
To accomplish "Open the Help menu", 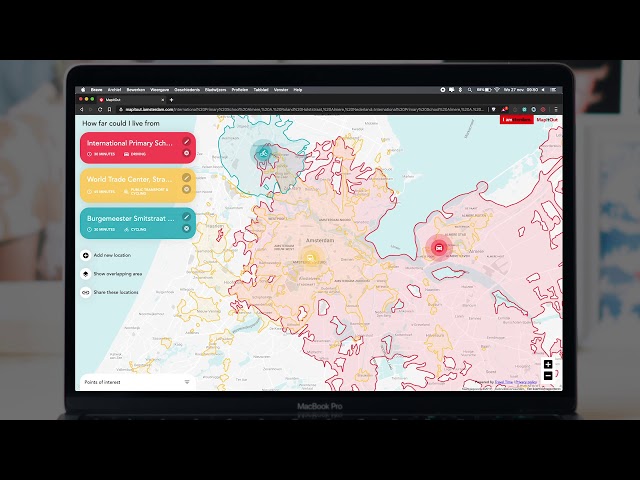I will click(298, 90).
